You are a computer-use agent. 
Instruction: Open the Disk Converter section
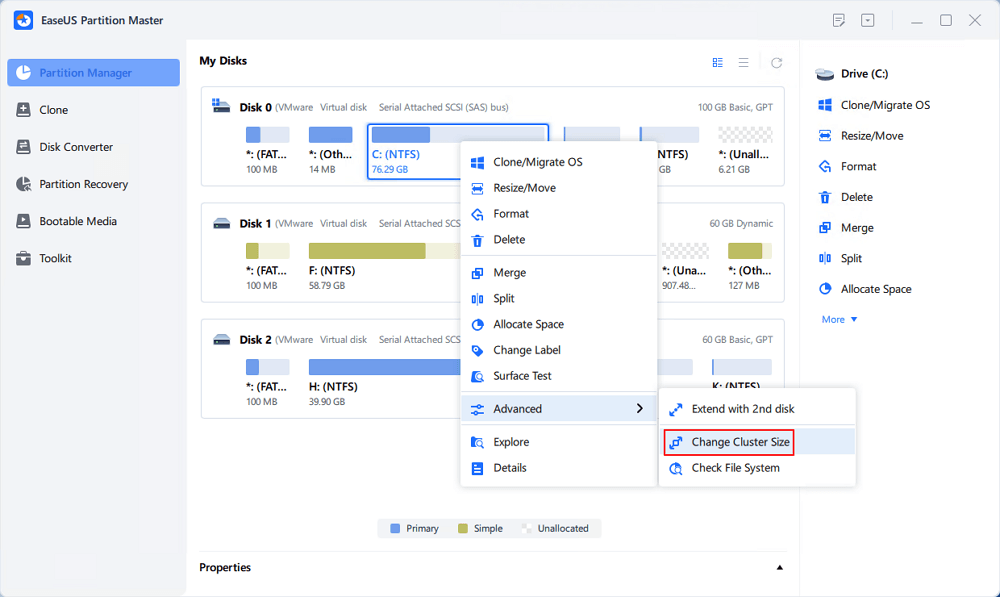[x=76, y=147]
